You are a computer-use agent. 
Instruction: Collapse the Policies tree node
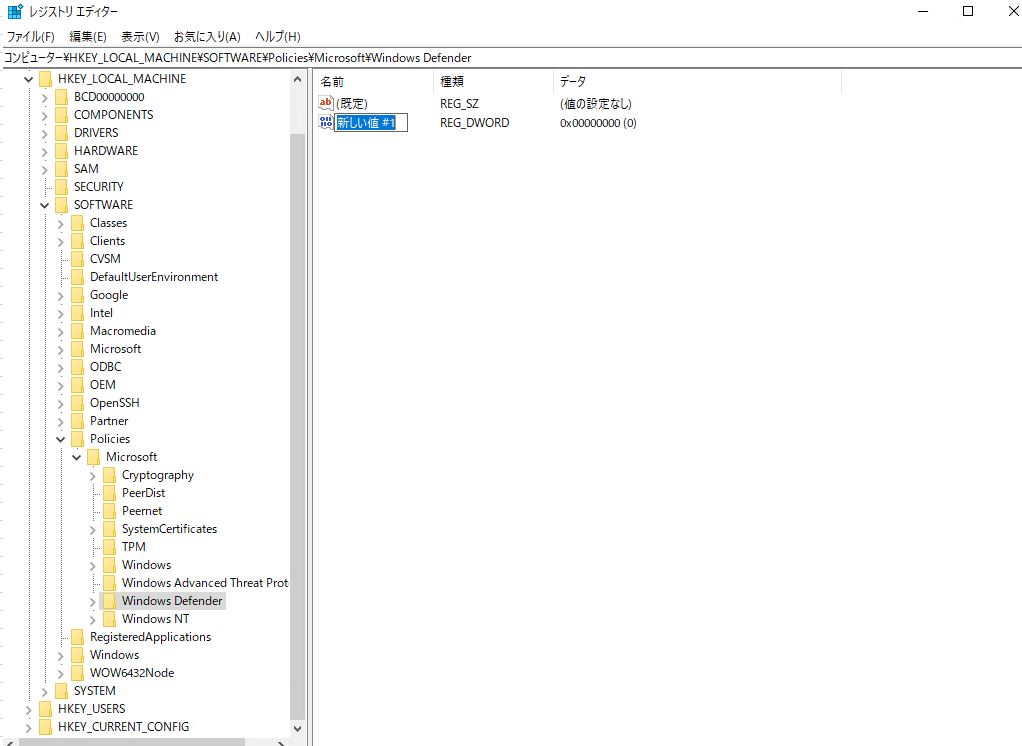tap(60, 440)
